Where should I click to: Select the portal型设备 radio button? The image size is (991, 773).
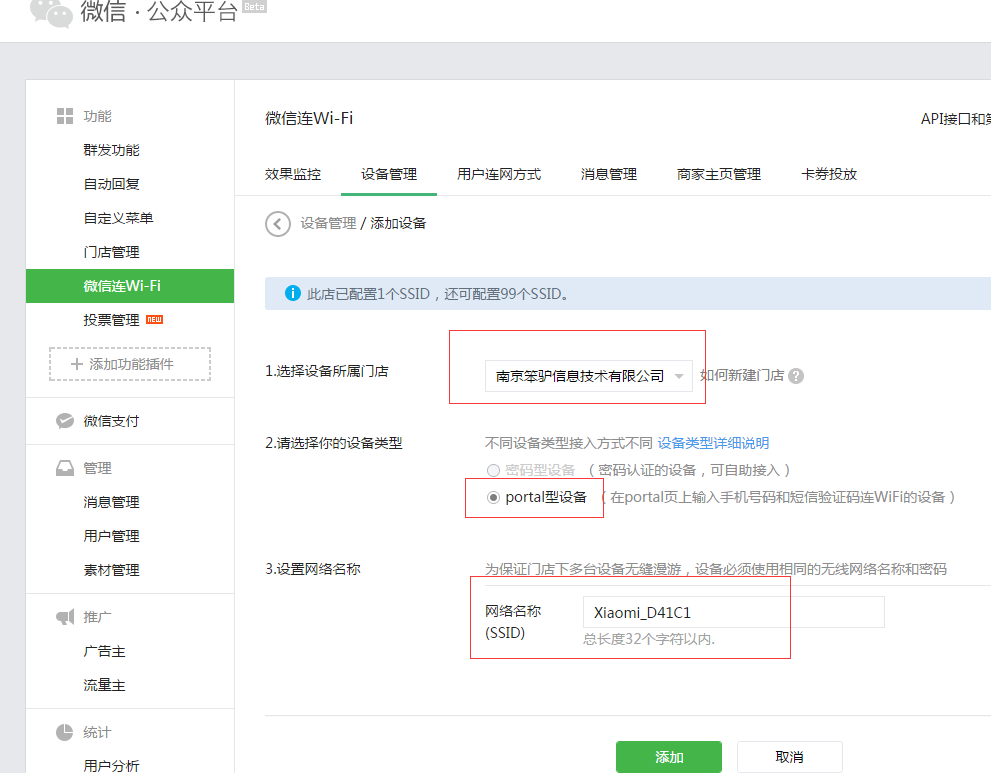pos(493,497)
